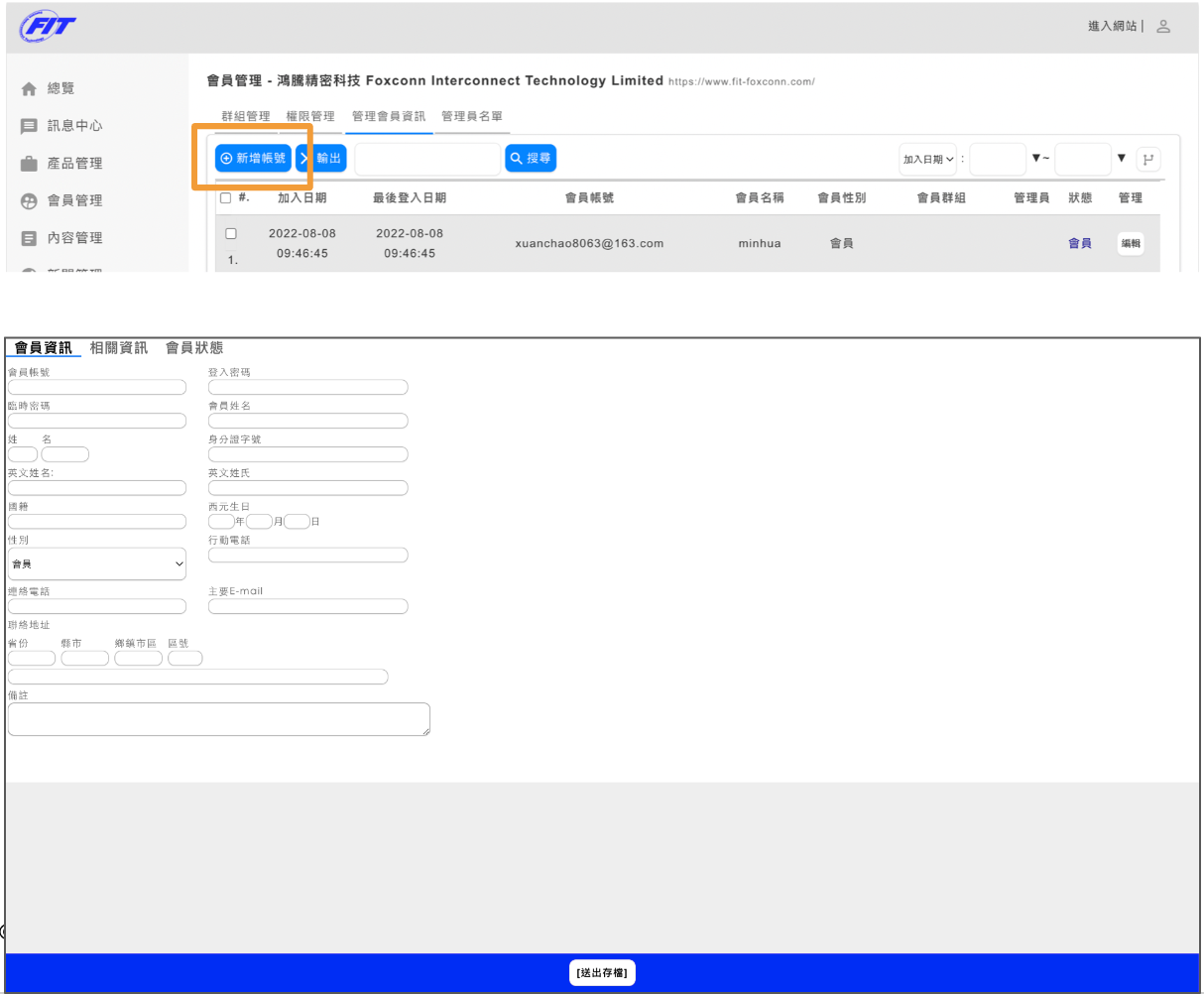The image size is (1204, 994).
Task: Click the 縣市 city field
Action: [85, 659]
